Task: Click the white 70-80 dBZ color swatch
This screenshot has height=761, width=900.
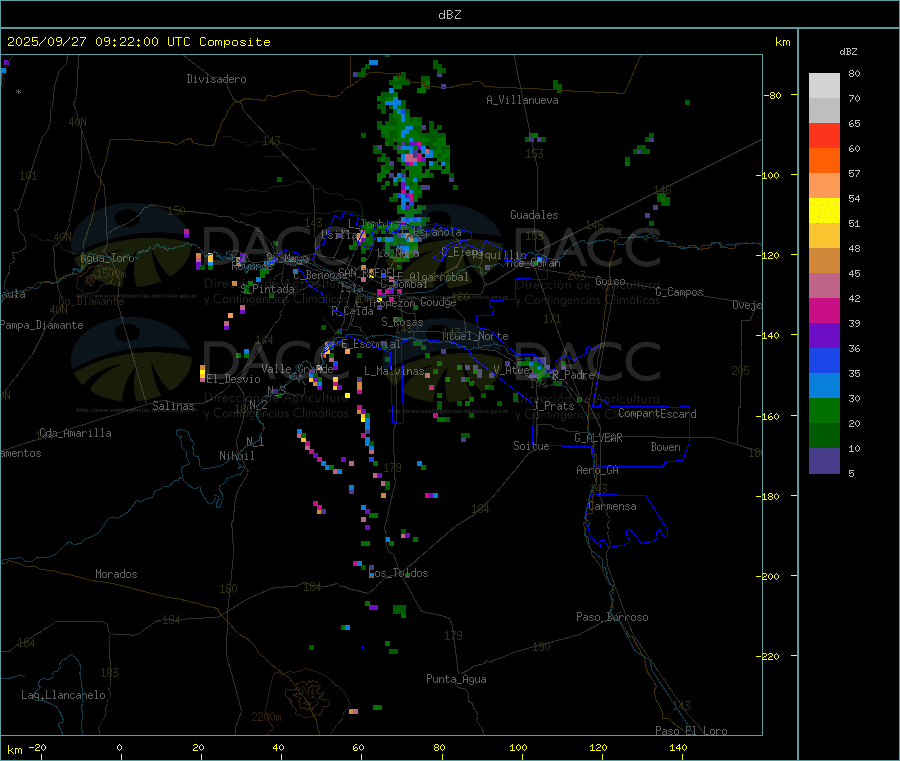Action: (x=824, y=86)
